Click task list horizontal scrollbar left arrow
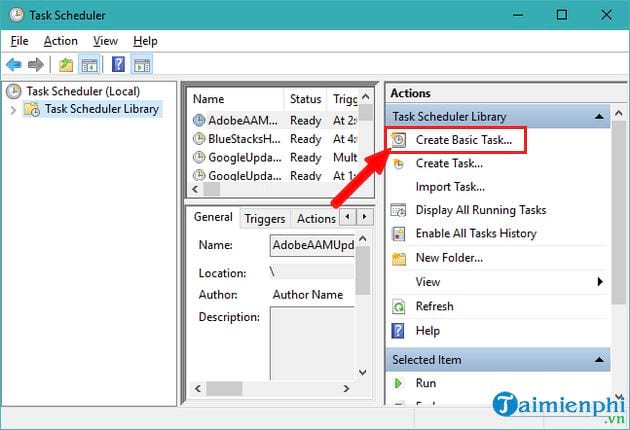The image size is (630, 430). [196, 189]
